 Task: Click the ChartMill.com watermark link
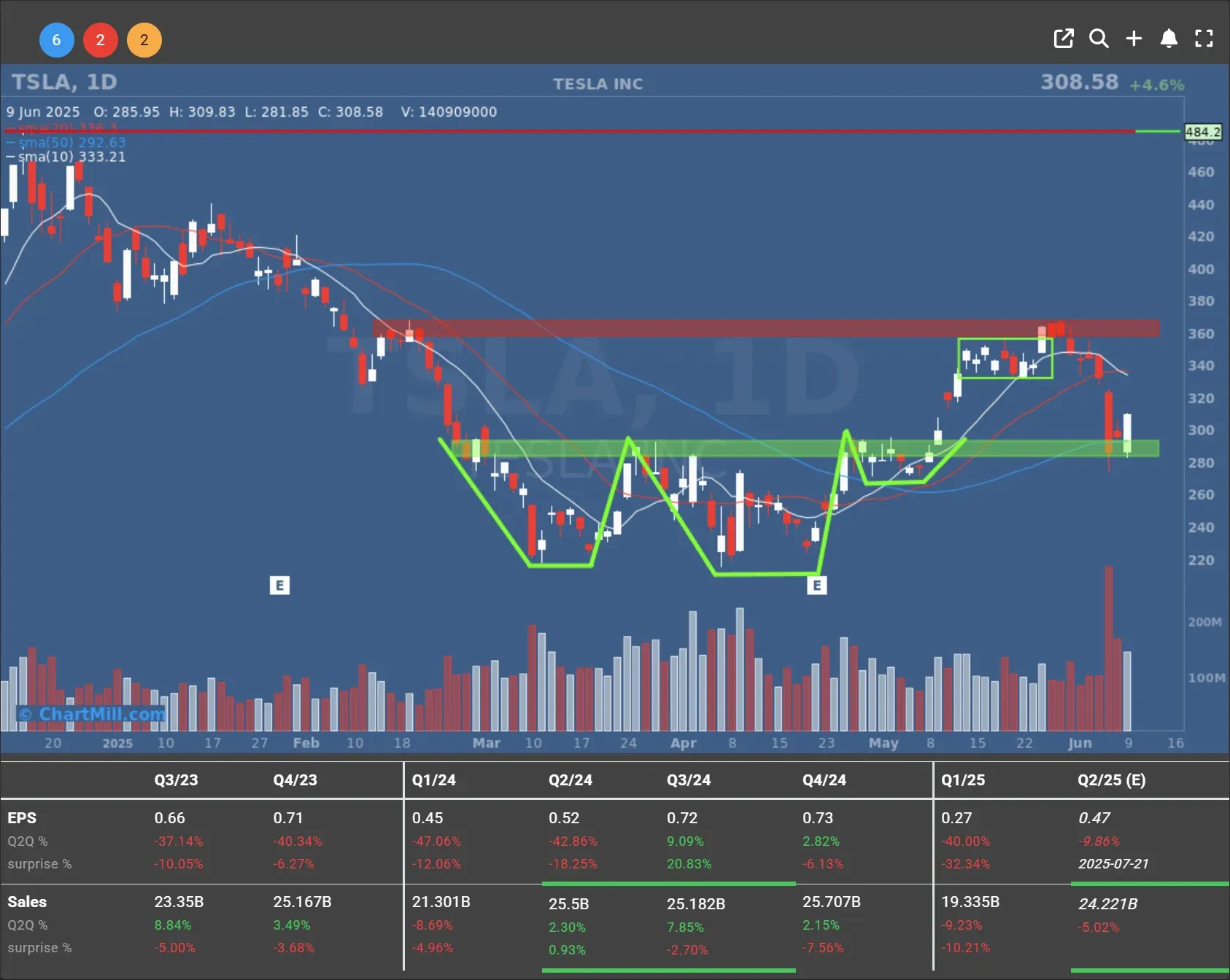[92, 714]
